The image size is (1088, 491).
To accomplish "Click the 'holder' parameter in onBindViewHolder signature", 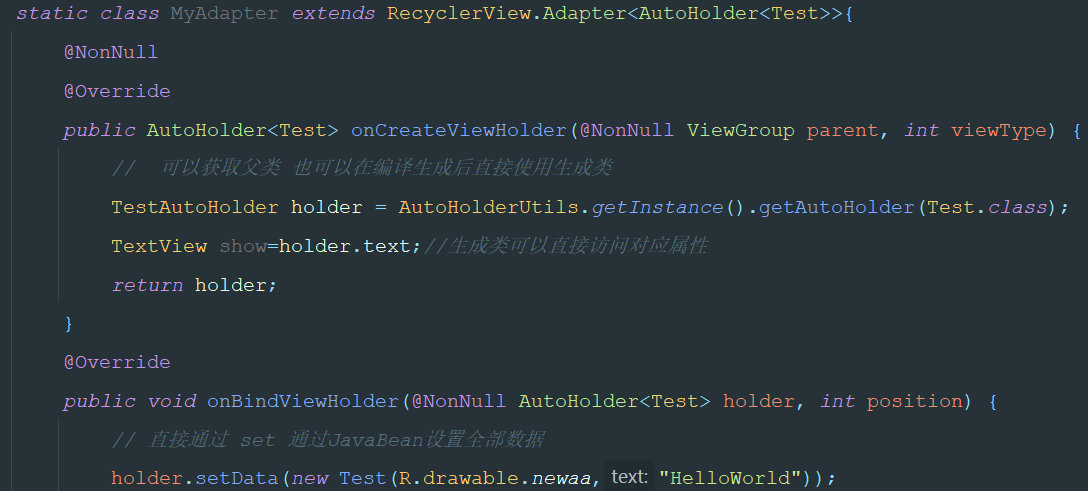I will pyautogui.click(x=758, y=401).
